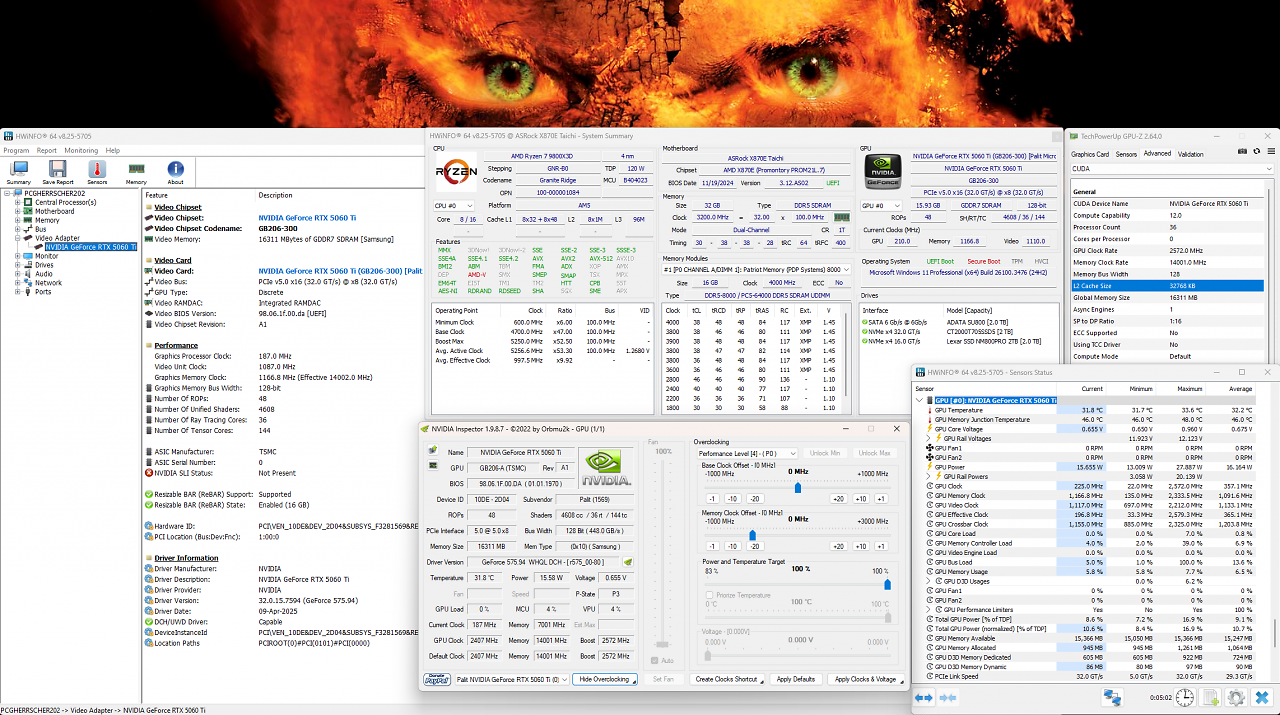The image size is (1280, 715).
Task: Click the clock icon in Sensors Status
Action: coord(1185,697)
